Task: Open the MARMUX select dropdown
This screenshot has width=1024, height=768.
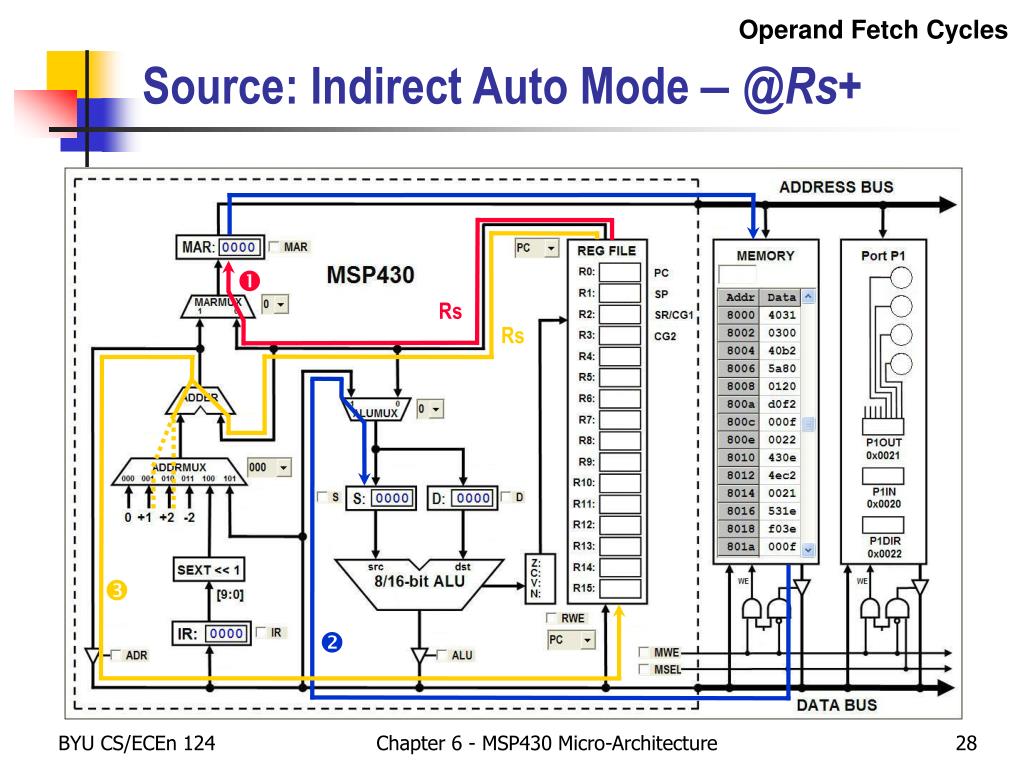Action: pyautogui.click(x=275, y=304)
